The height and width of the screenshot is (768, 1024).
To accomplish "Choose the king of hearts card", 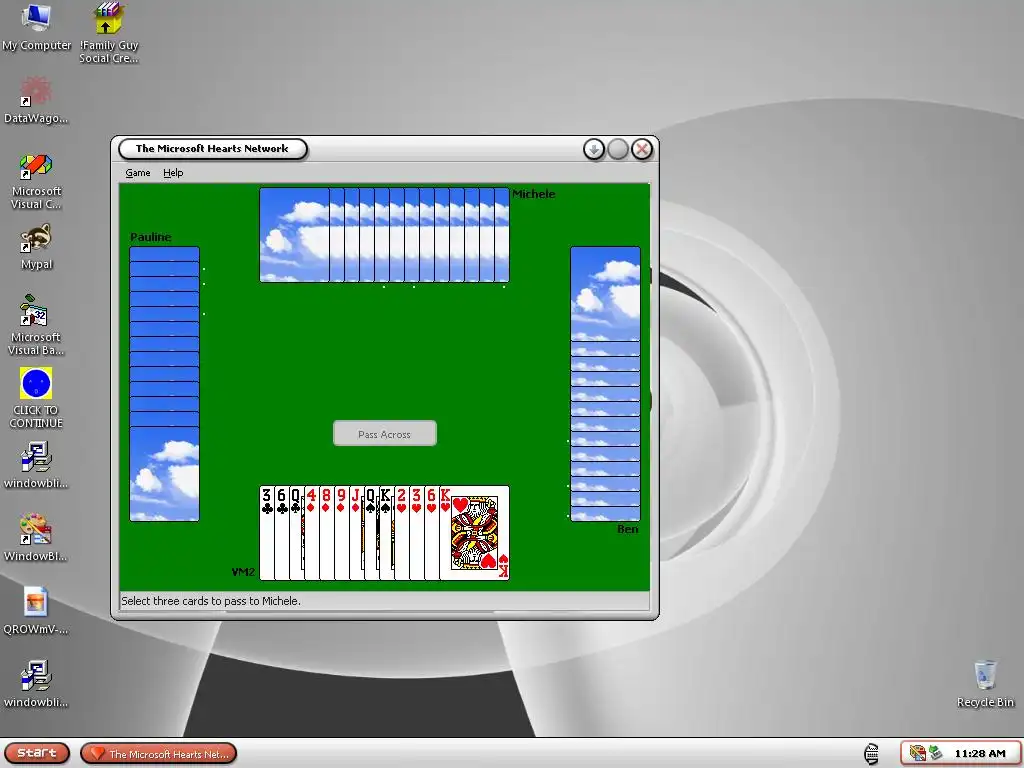I will tap(475, 533).
